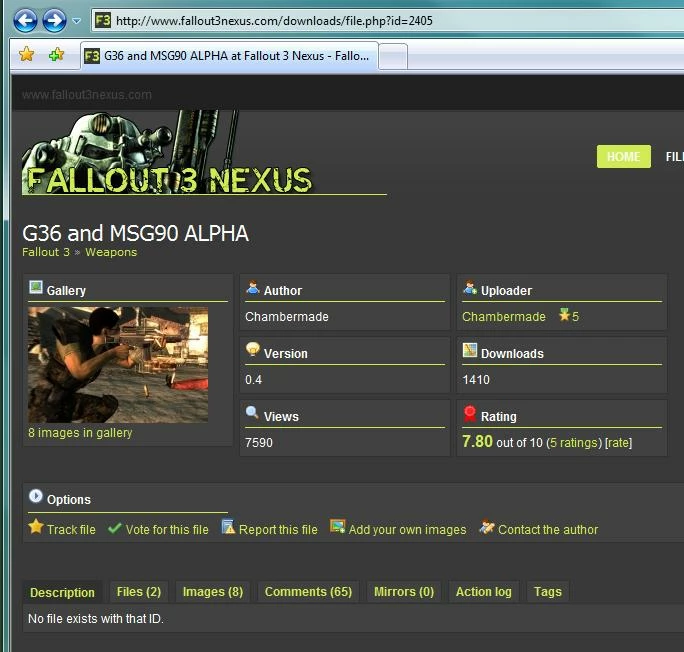Click the Options arrow circle icon
The image size is (684, 652).
(36, 496)
